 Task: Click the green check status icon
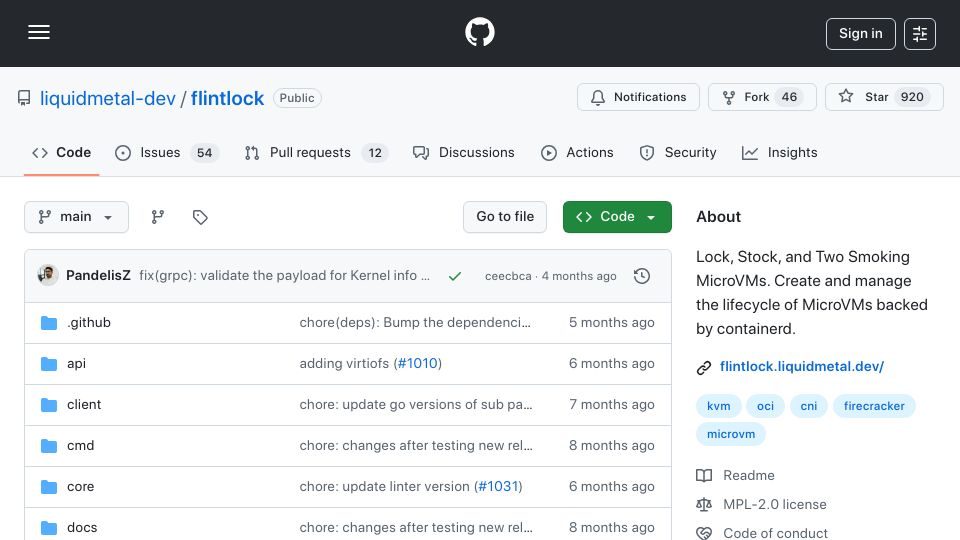pyautogui.click(x=454, y=276)
